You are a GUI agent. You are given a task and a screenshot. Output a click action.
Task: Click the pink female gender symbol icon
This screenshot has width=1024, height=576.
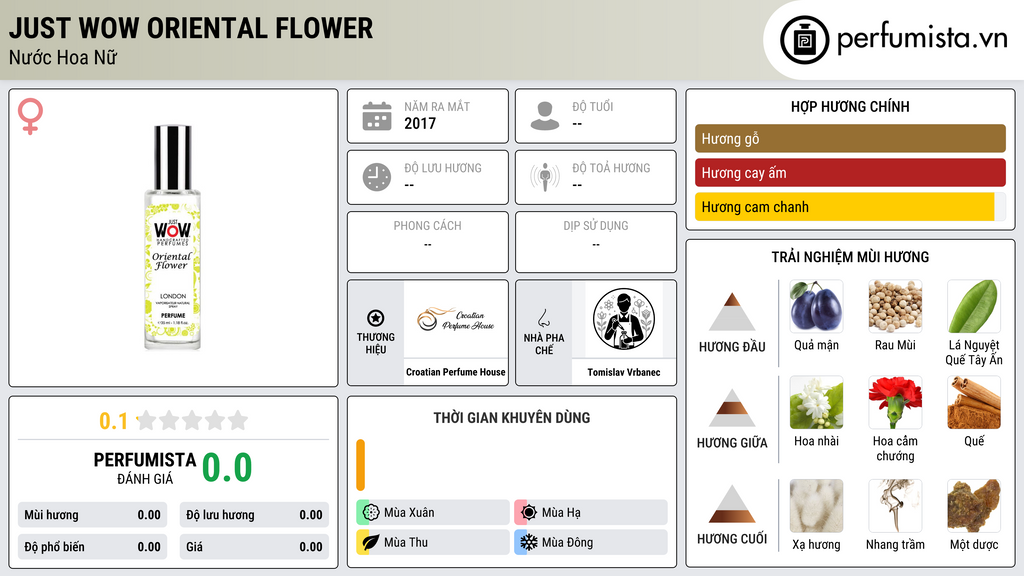click(x=30, y=116)
